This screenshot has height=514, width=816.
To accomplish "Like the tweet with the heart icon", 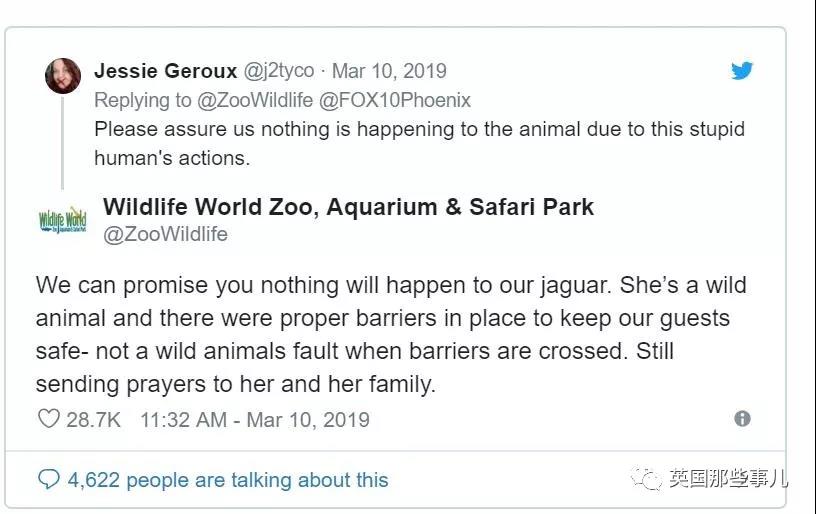I will [49, 419].
